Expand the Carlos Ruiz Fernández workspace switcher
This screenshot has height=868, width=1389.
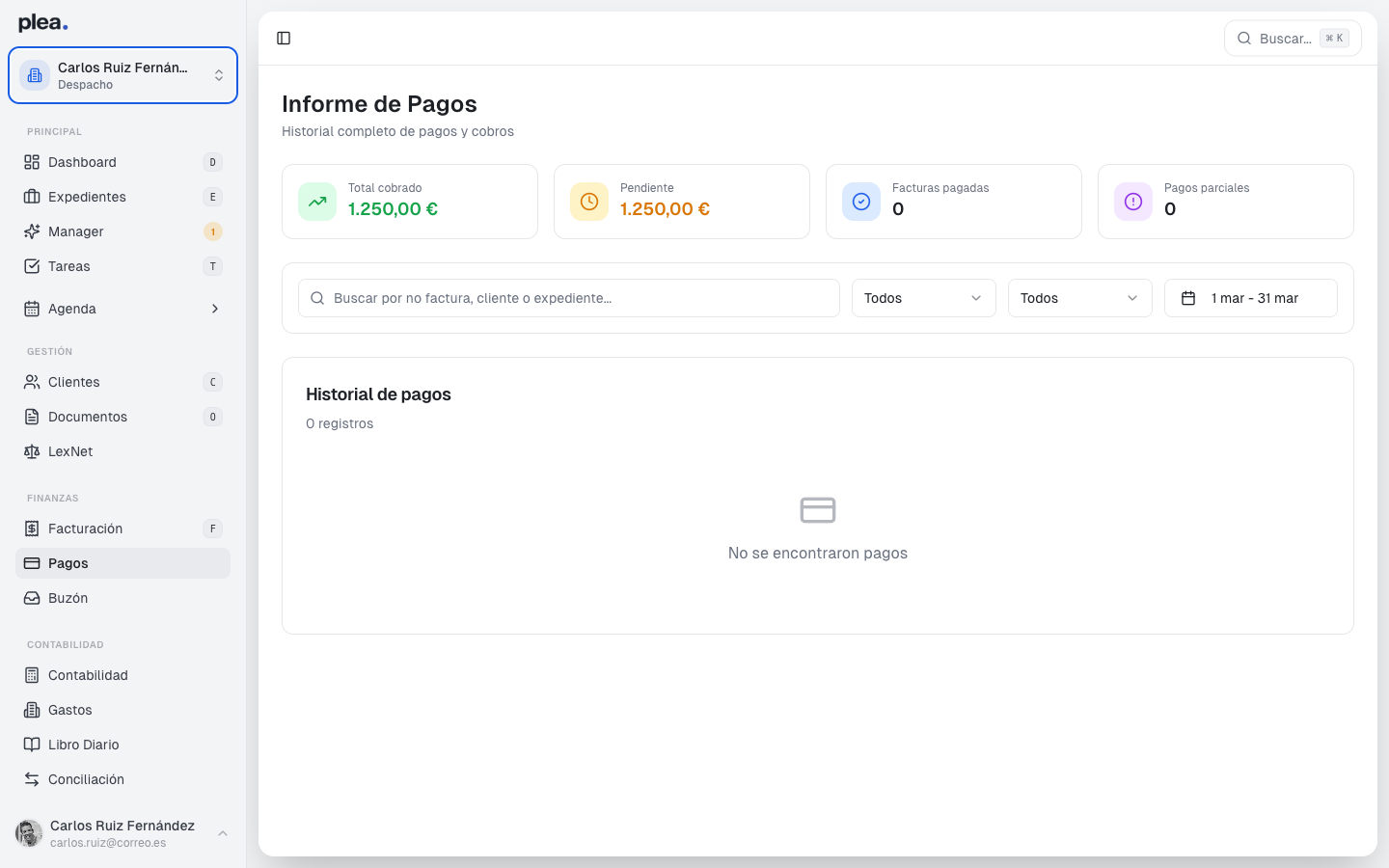coord(123,74)
